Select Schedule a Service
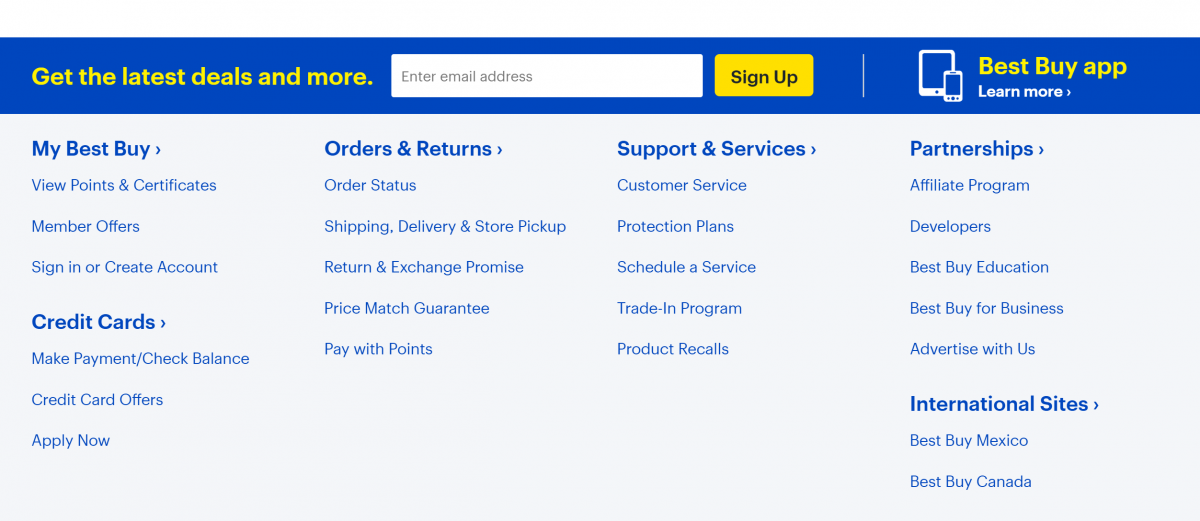 tap(686, 267)
